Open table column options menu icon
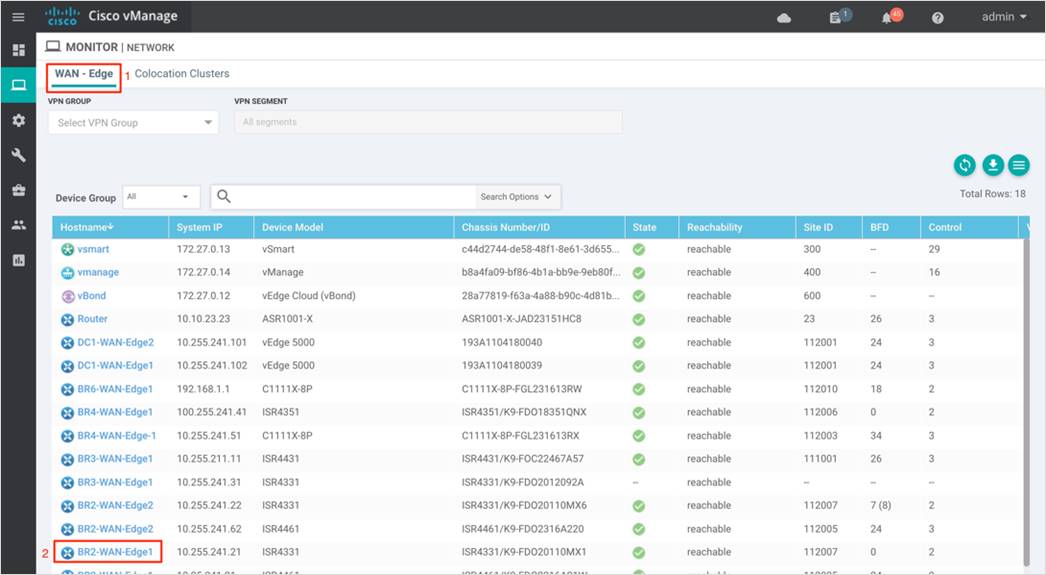 coord(1019,165)
